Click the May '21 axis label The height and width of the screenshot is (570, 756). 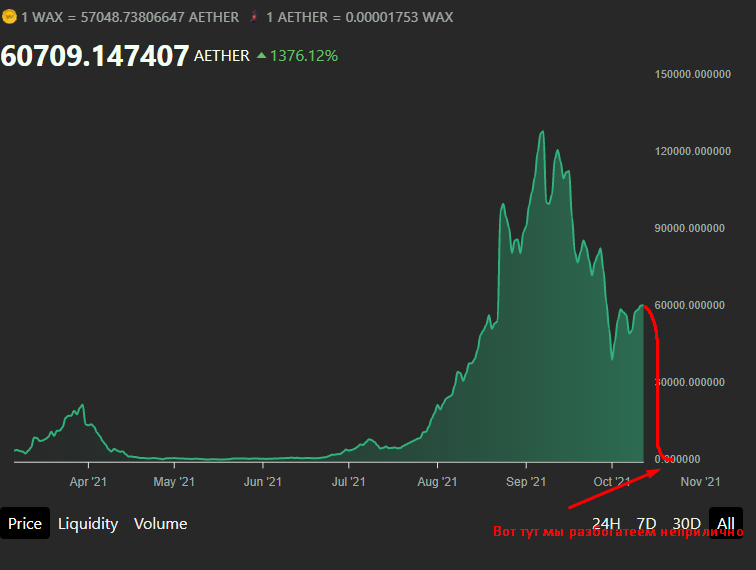click(x=174, y=482)
